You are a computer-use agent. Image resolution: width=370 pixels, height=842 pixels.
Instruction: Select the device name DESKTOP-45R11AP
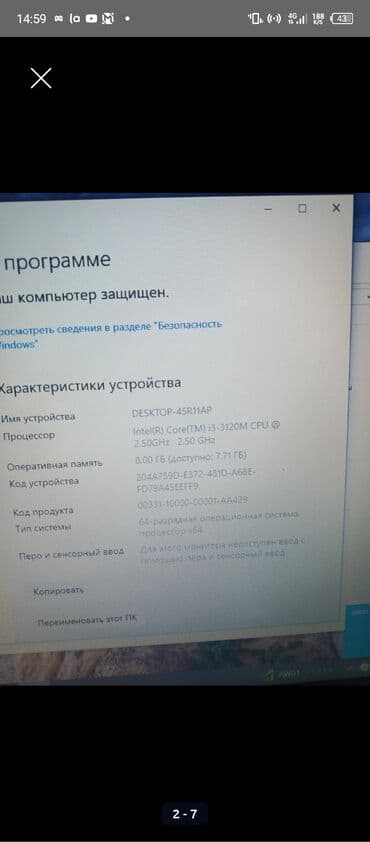pyautogui.click(x=172, y=412)
